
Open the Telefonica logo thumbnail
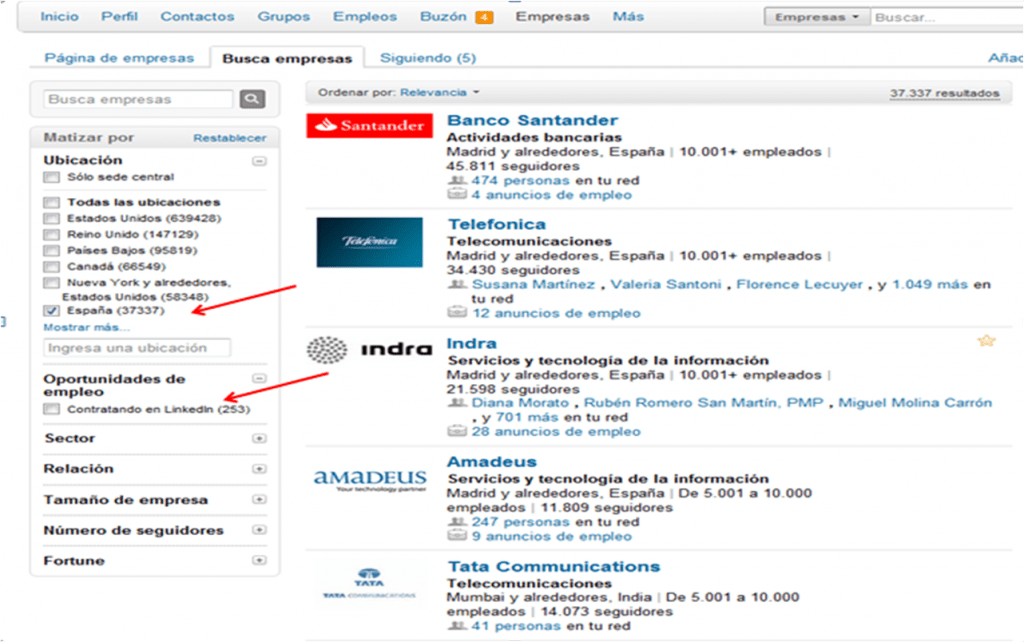click(370, 242)
